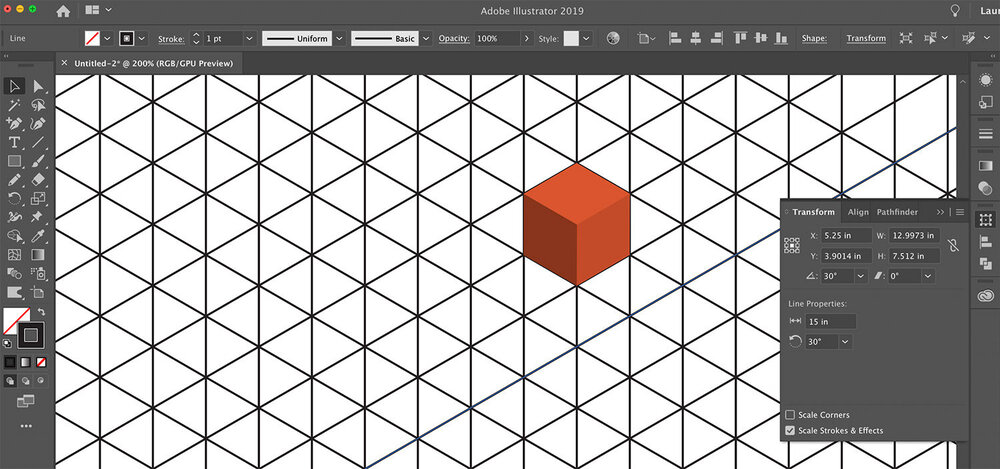Select the Scale tool
This screenshot has height=469, width=1000.
point(38,198)
